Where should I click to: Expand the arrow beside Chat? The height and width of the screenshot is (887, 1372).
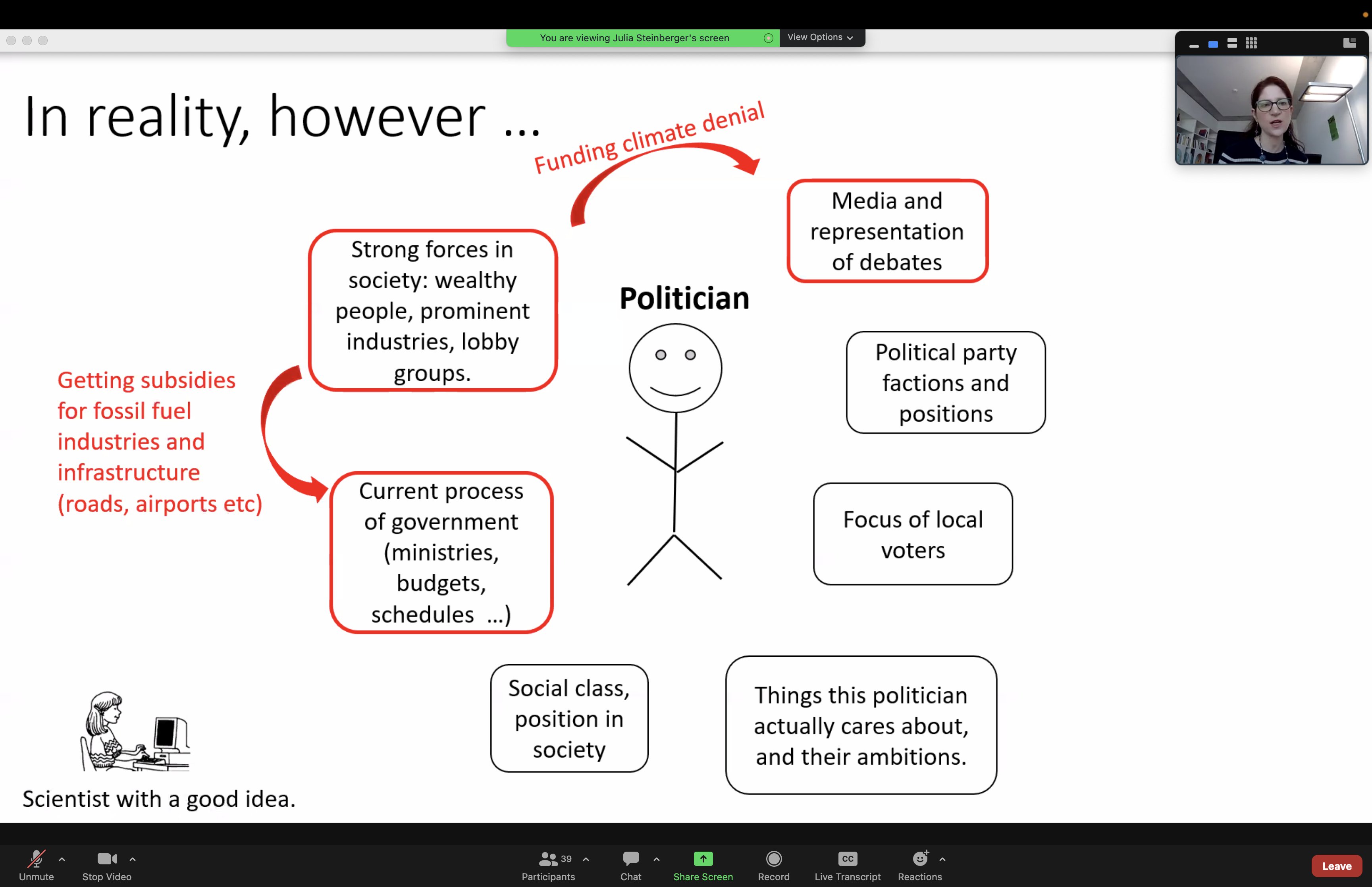pos(656,859)
